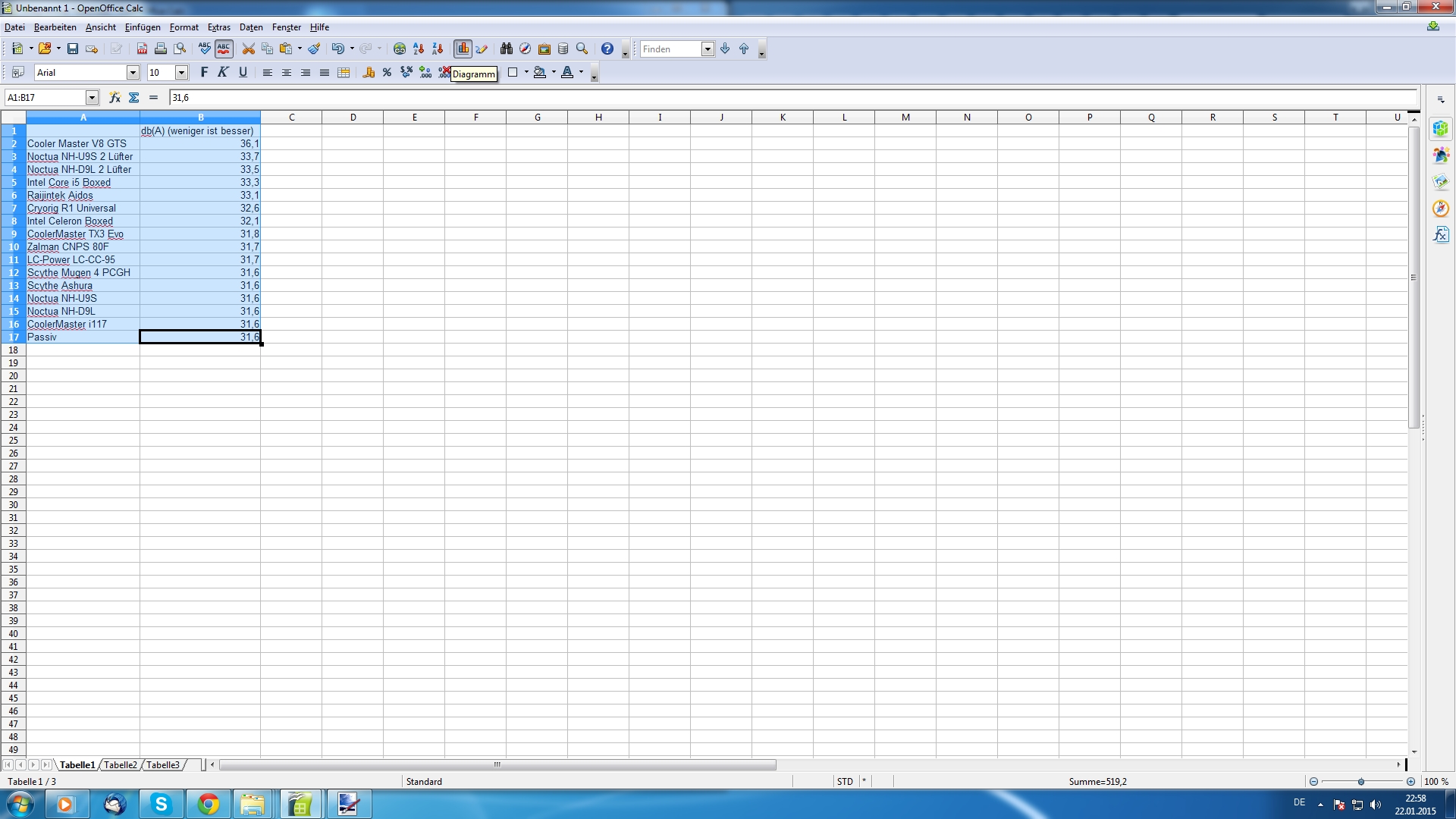The image size is (1456, 819).
Task: Click the find next arrow button
Action: [725, 49]
